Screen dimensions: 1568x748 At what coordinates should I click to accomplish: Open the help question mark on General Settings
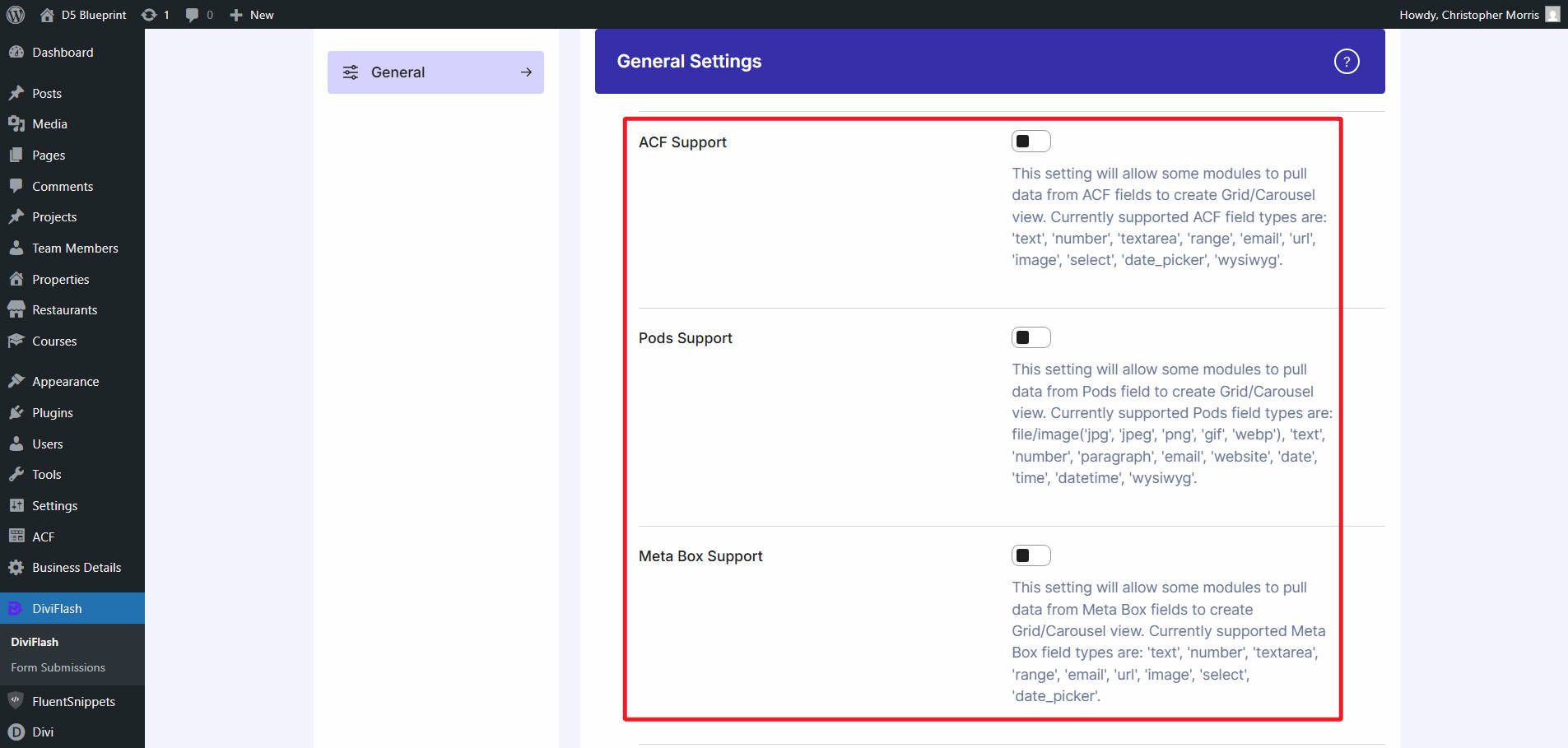[1346, 61]
